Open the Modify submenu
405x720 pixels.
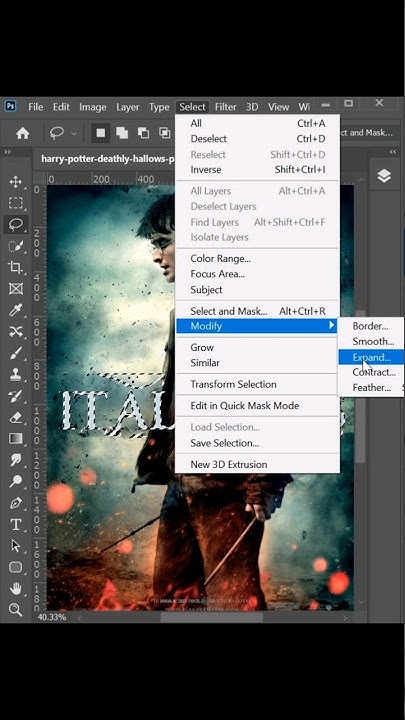click(258, 326)
